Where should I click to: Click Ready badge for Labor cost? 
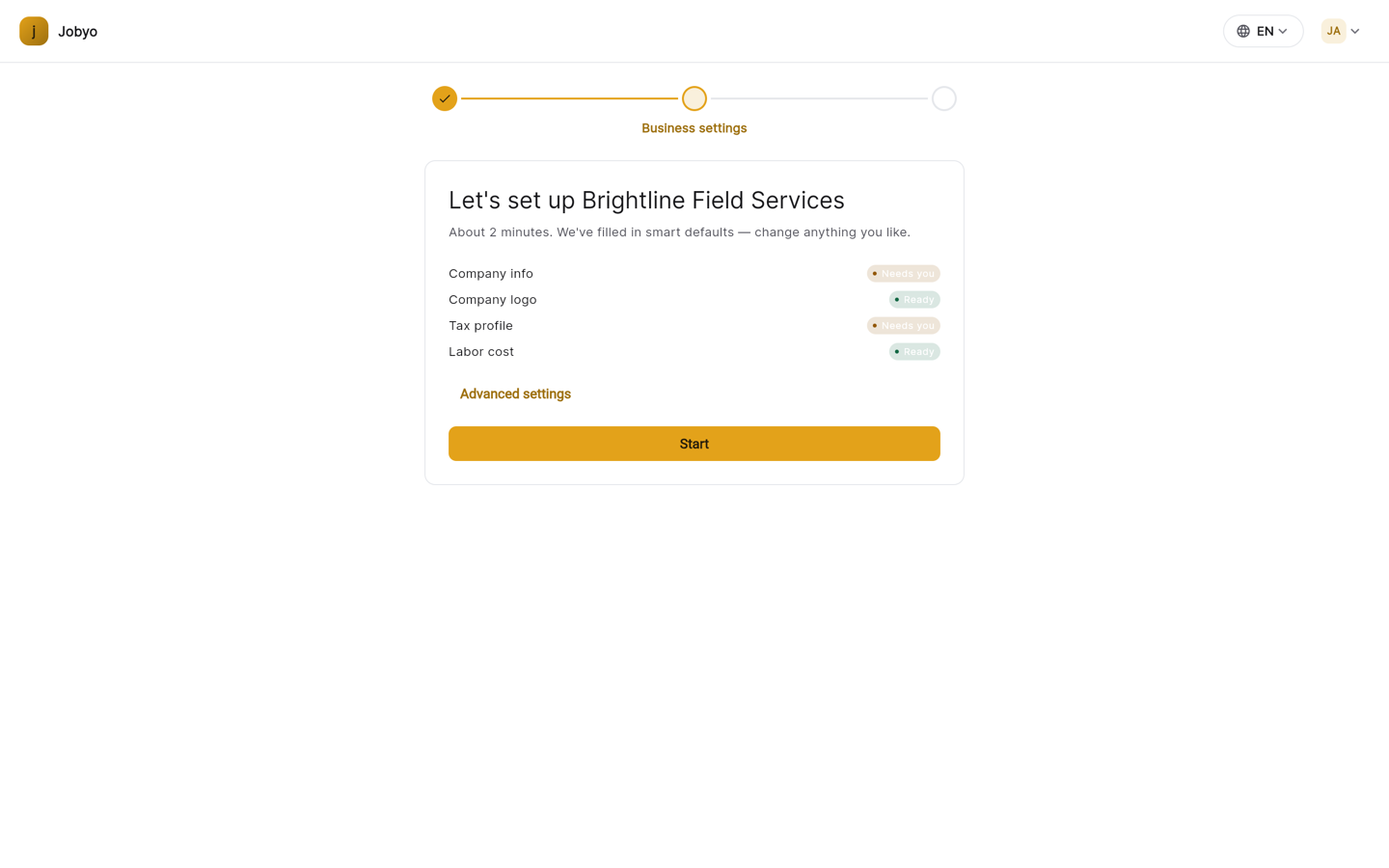point(914,352)
